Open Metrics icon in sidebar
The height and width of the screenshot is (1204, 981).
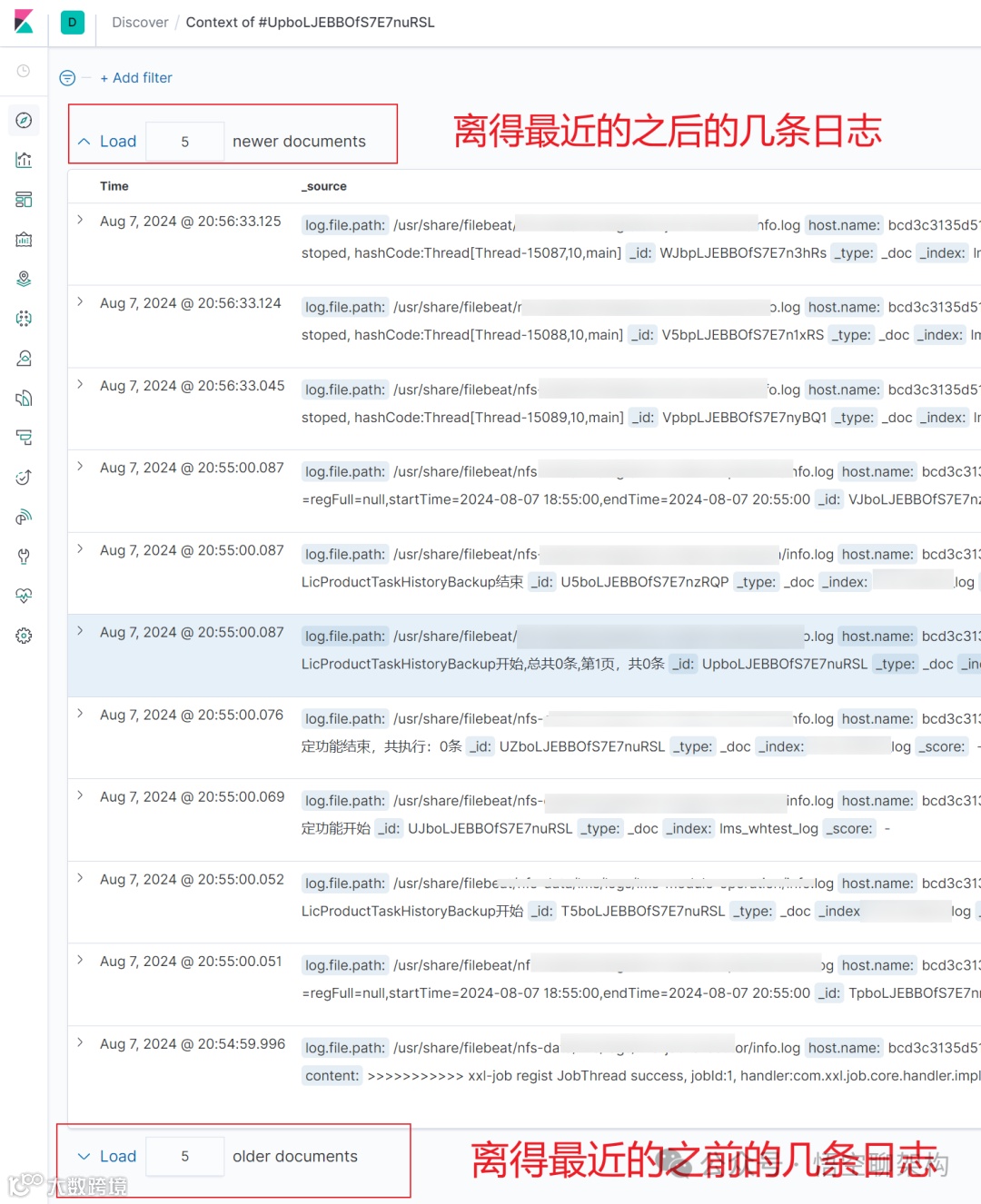(24, 359)
